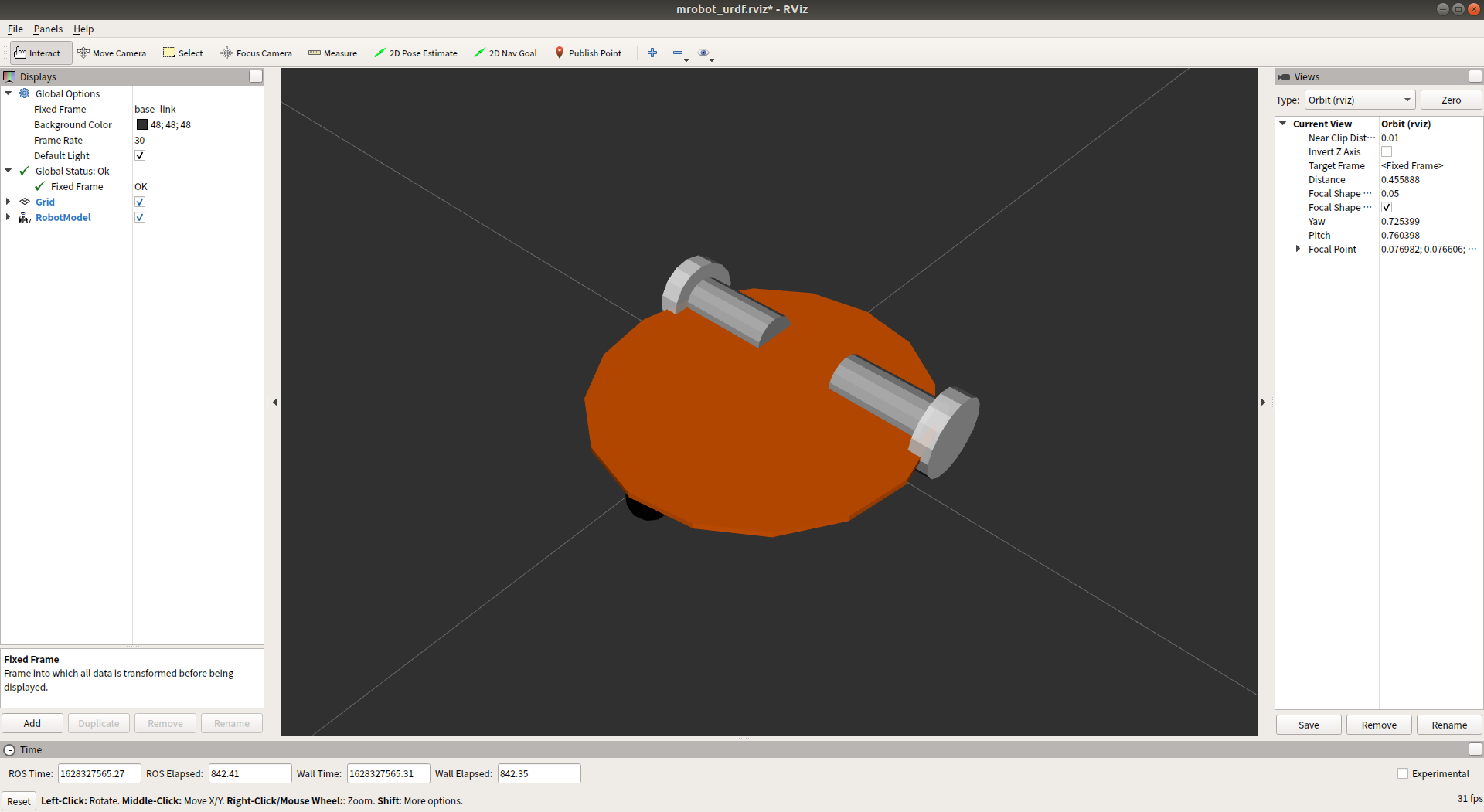Click the RobotModel display icon
Image resolution: width=1484 pixels, height=812 pixels.
[25, 217]
